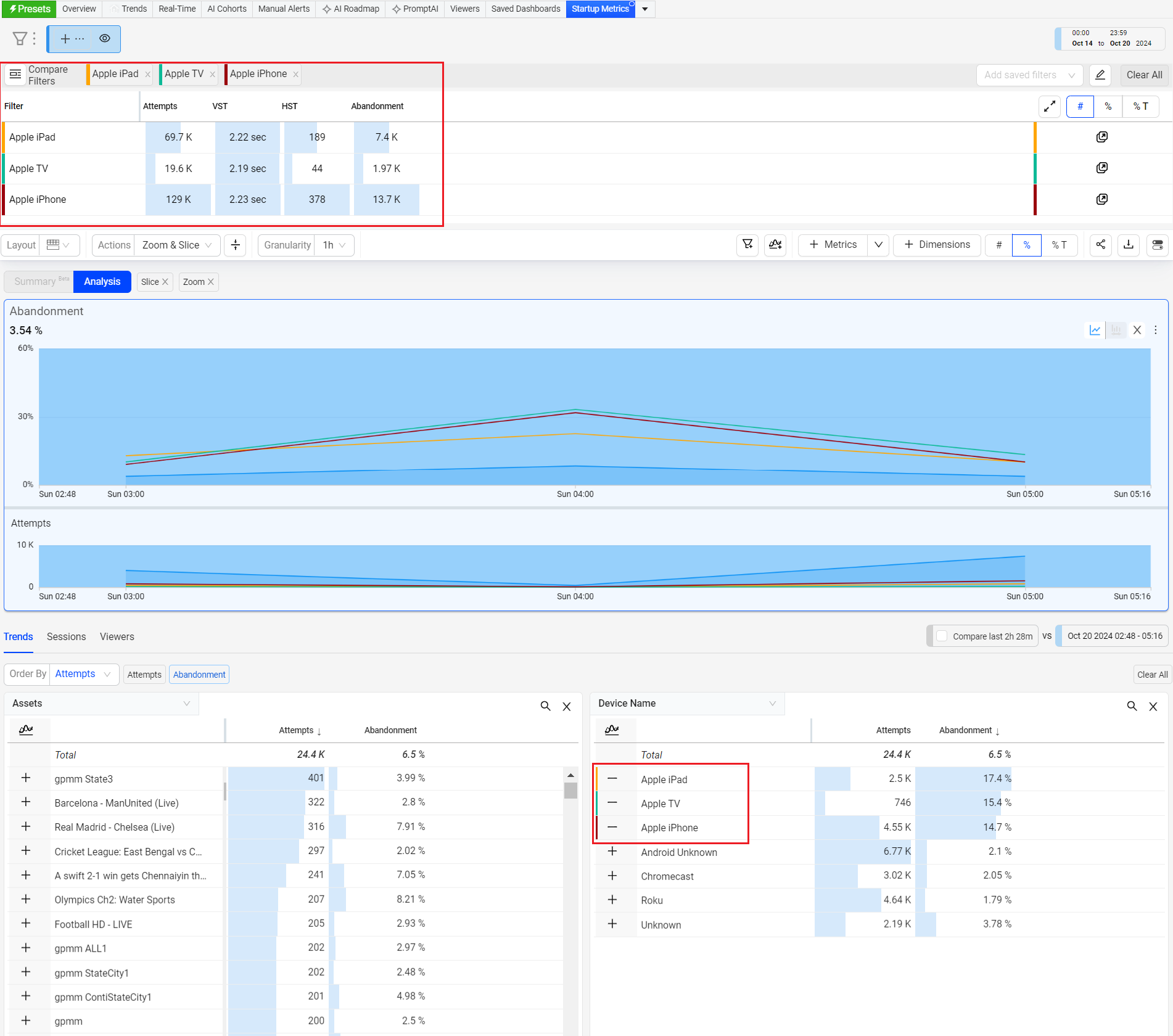Switch Abandonment chart to bar chart view
This screenshot has width=1173, height=1036.
click(1116, 330)
